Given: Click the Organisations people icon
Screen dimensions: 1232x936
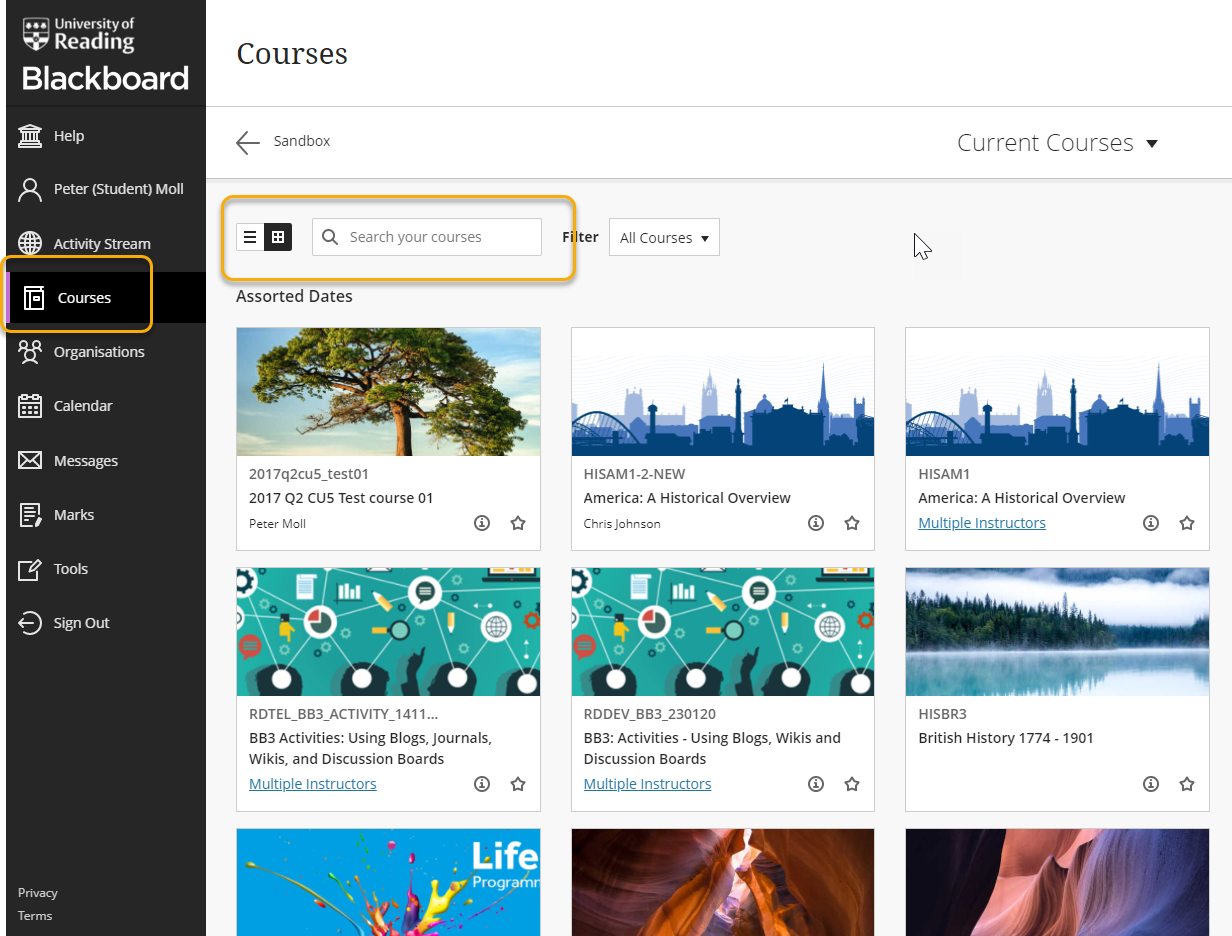Looking at the screenshot, I should point(30,352).
